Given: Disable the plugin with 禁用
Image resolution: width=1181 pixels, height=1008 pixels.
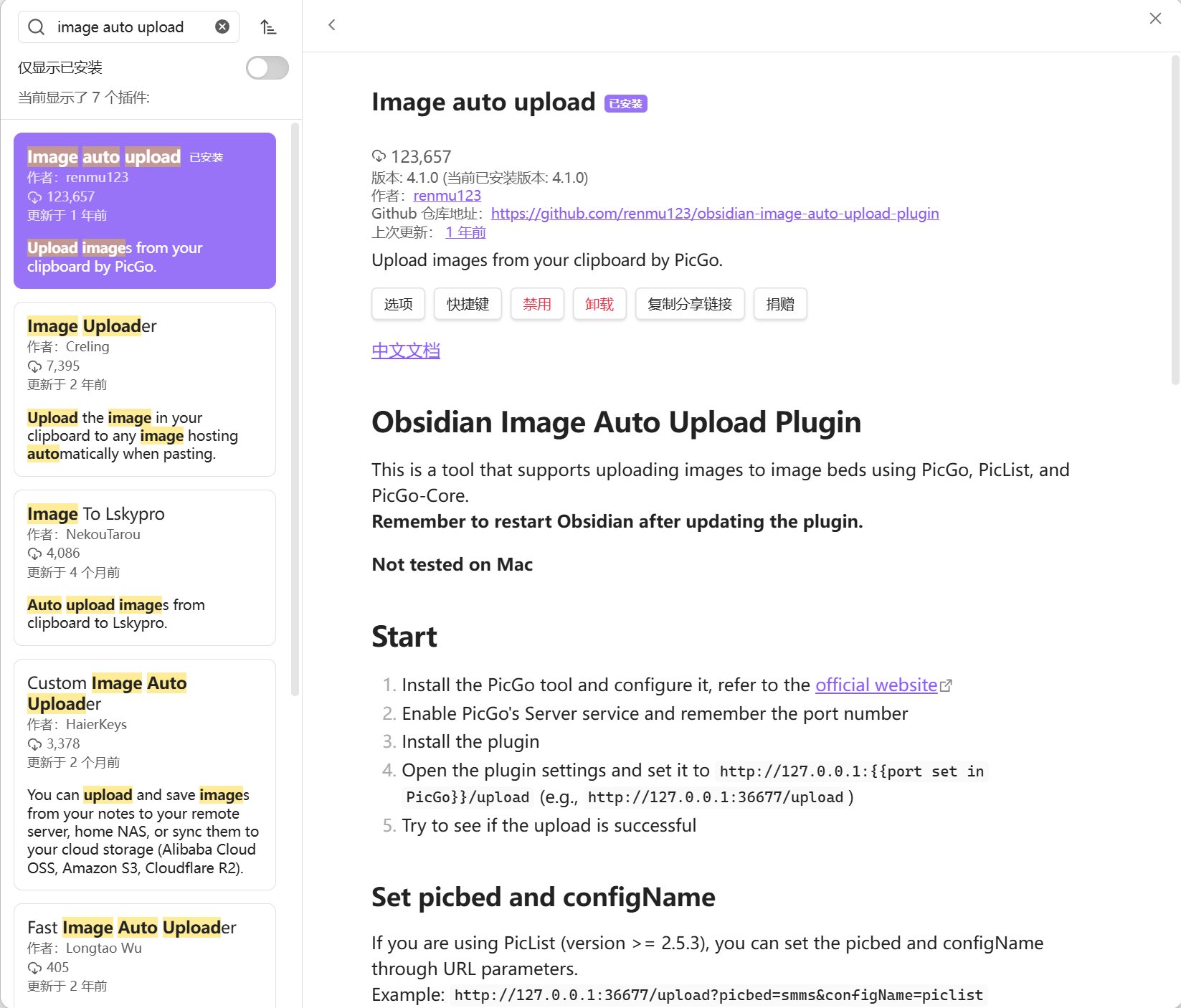Looking at the screenshot, I should (537, 304).
